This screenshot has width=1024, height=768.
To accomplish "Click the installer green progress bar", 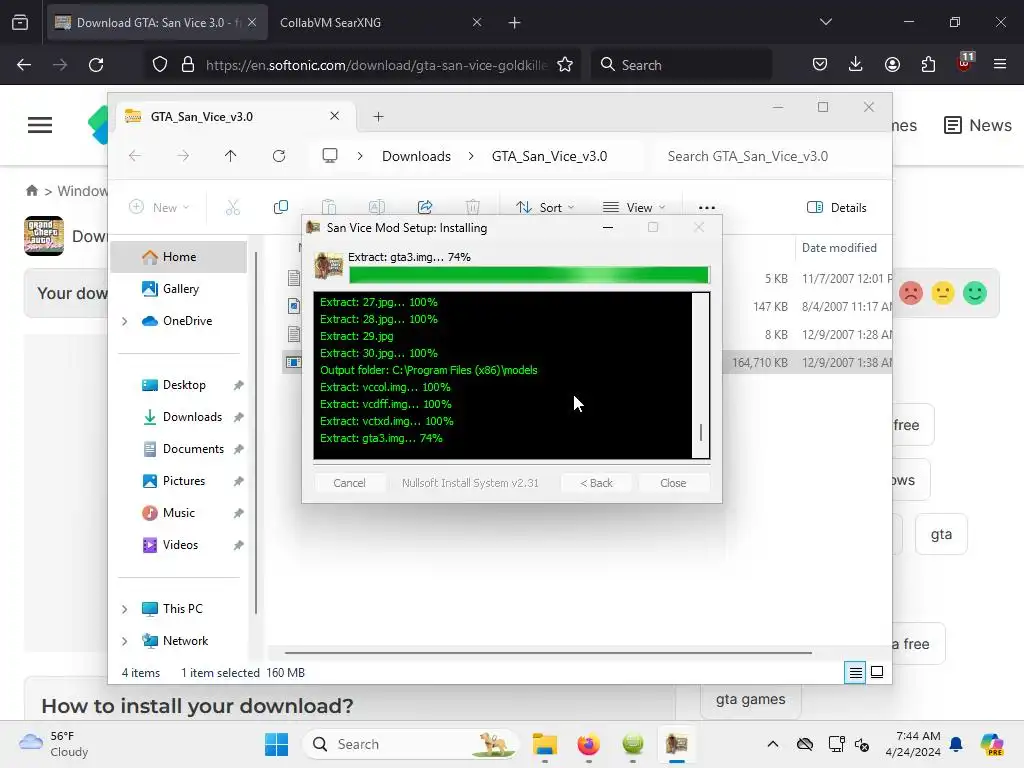I will [x=529, y=275].
